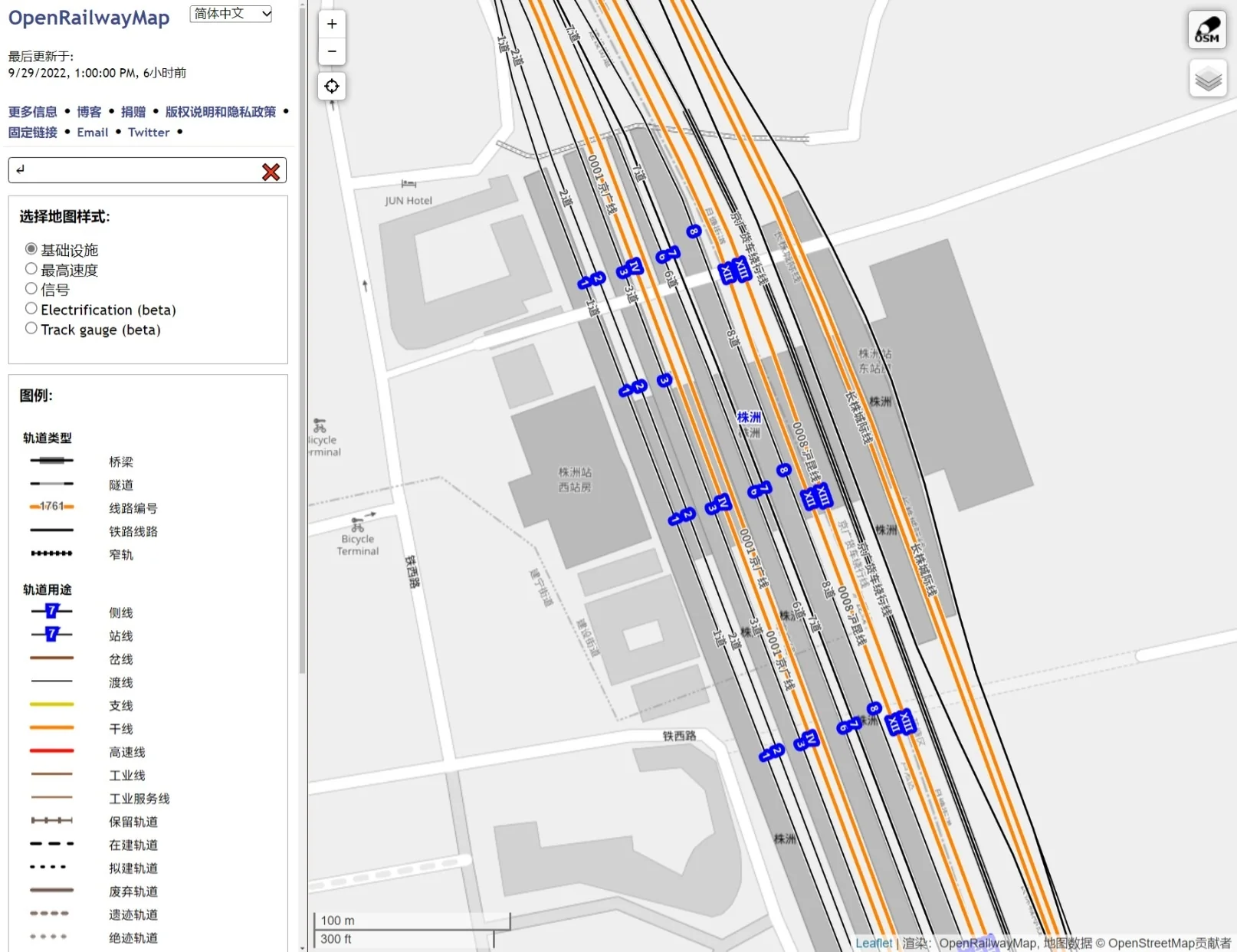Click the OpenRailwayMap title

click(89, 18)
